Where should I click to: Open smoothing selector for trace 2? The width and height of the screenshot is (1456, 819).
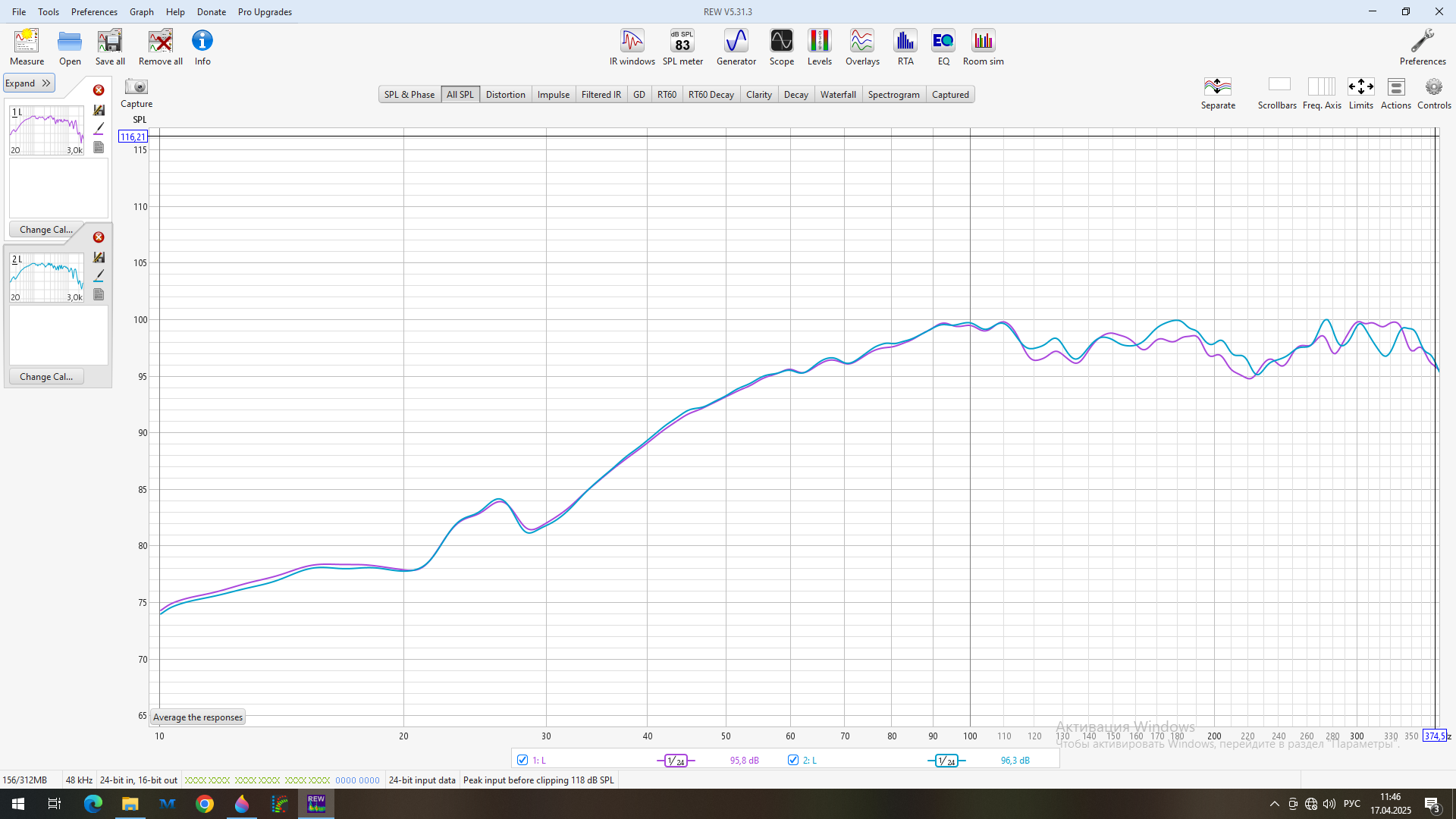(946, 761)
